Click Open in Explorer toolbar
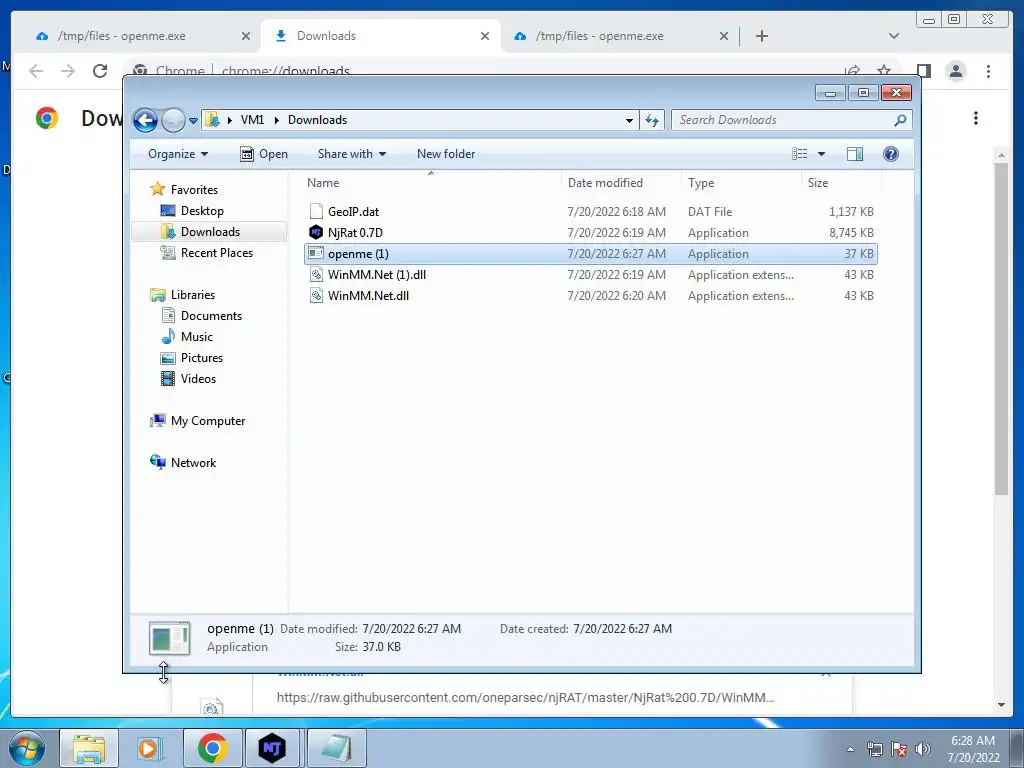 click(x=264, y=154)
